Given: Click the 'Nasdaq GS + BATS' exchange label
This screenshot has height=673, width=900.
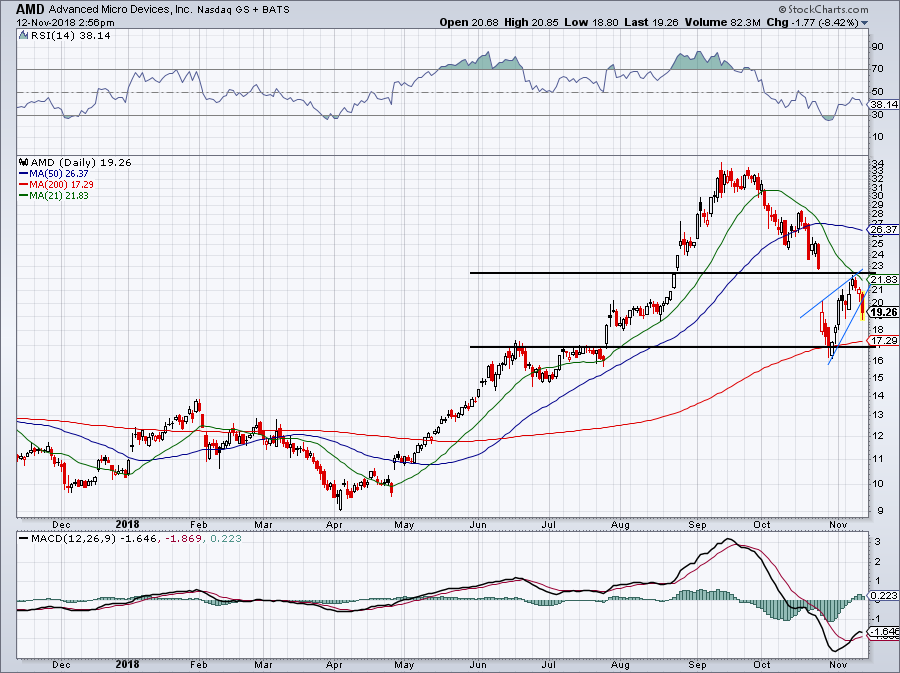Looking at the screenshot, I should pyautogui.click(x=243, y=10).
